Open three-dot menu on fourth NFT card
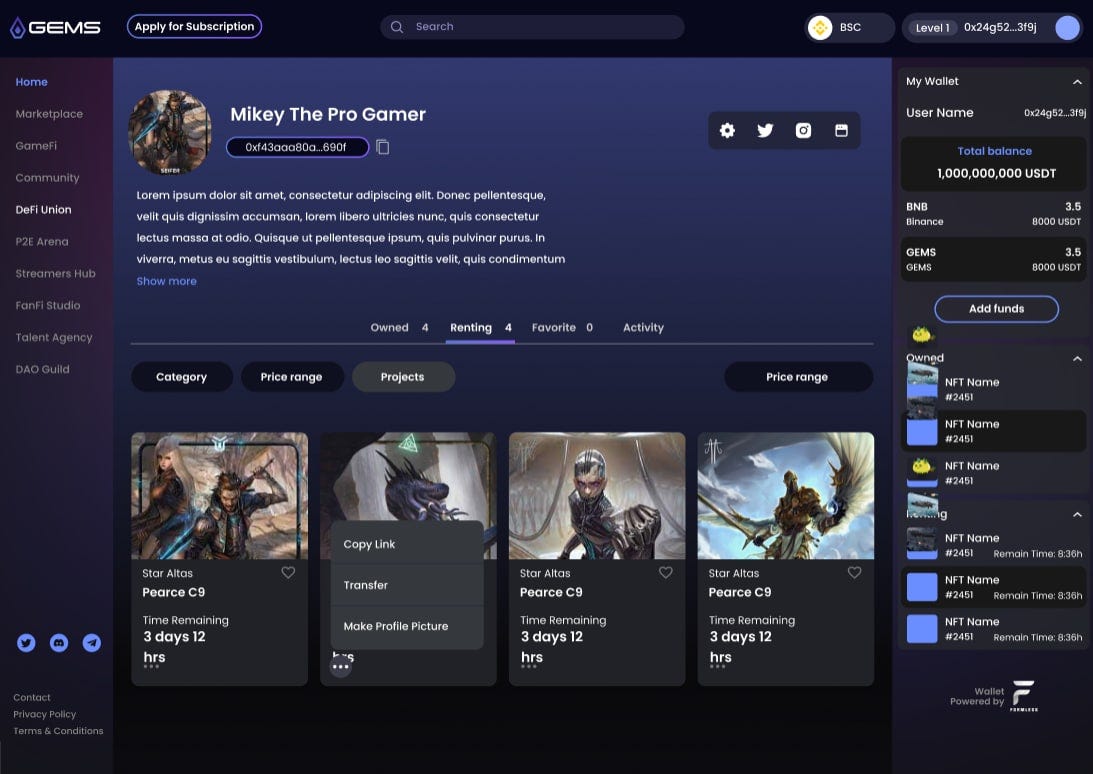 click(717, 667)
